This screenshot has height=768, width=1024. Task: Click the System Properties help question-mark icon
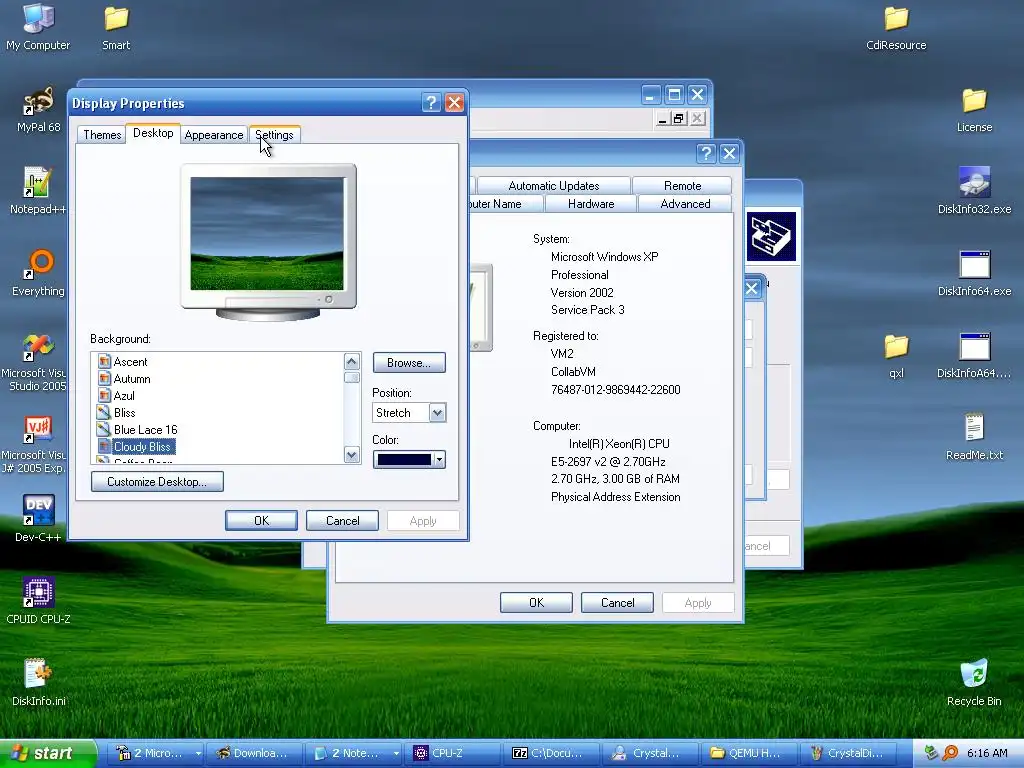pos(706,153)
